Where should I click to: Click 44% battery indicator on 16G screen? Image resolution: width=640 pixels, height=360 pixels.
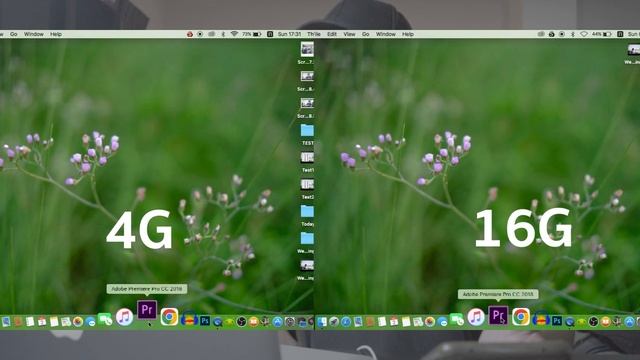pyautogui.click(x=602, y=34)
